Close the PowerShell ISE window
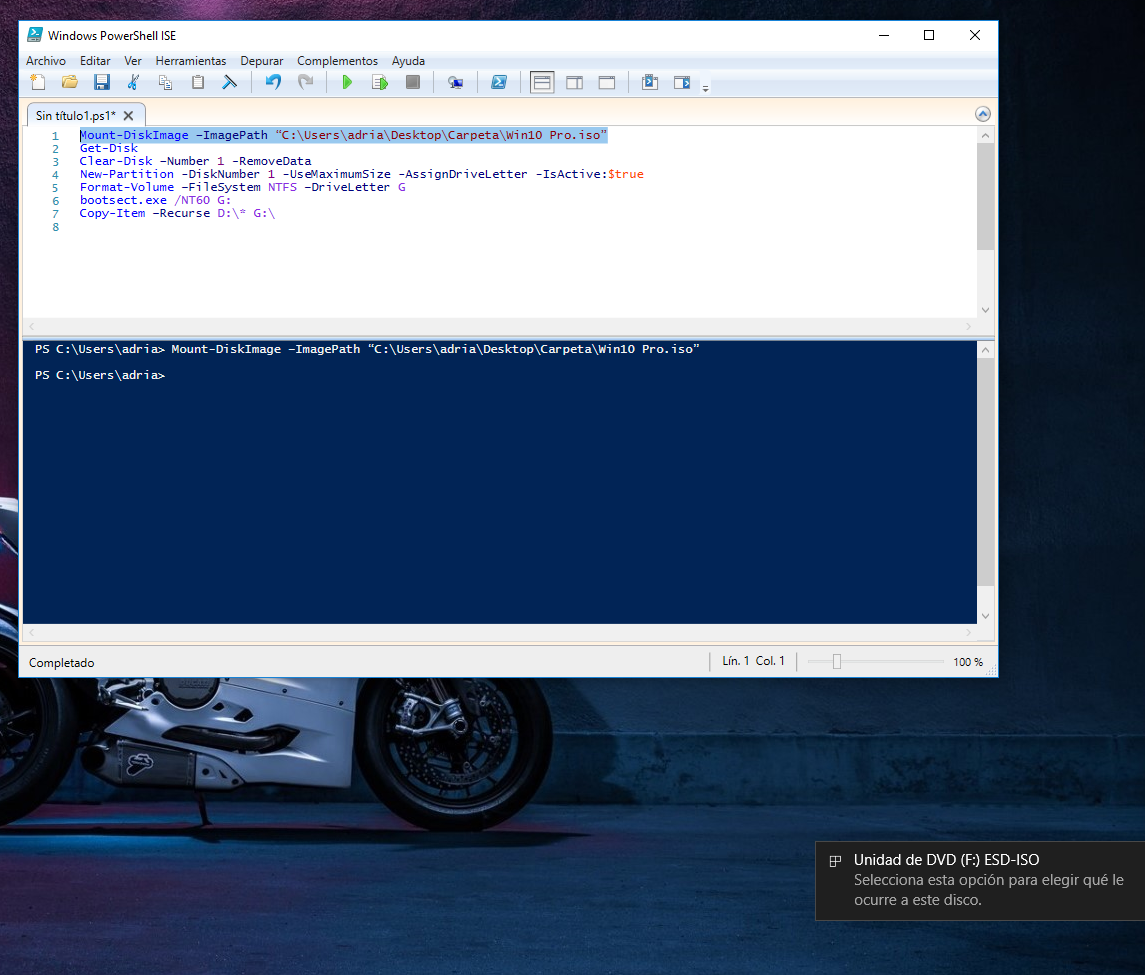Screen dimensions: 1145x975 coord(975,35)
